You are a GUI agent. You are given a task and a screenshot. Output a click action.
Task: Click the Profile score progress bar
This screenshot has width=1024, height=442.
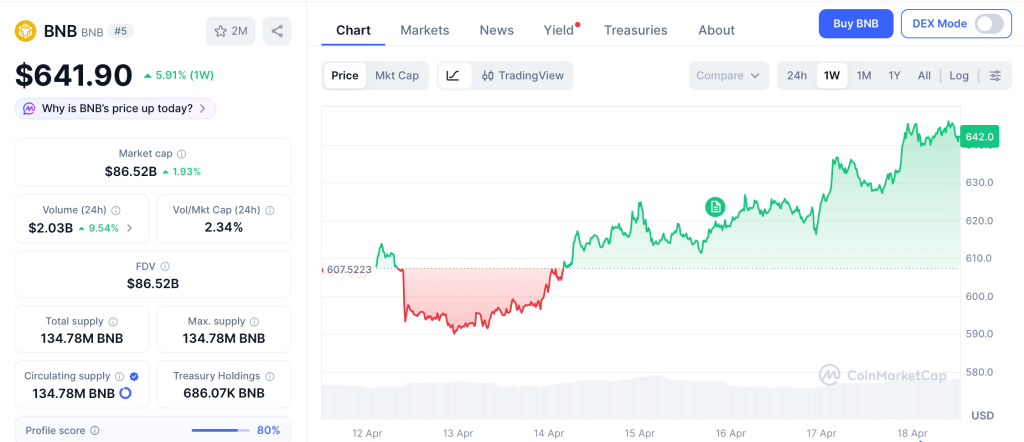pyautogui.click(x=219, y=430)
